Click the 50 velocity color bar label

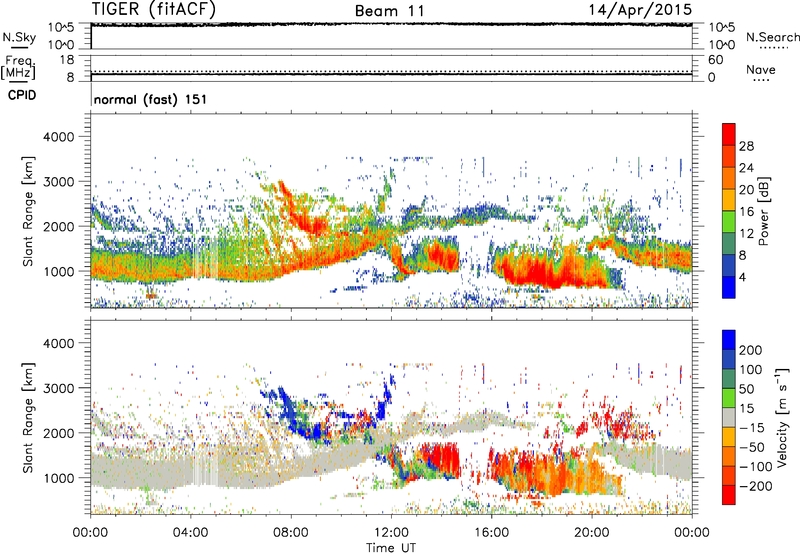pos(746,389)
